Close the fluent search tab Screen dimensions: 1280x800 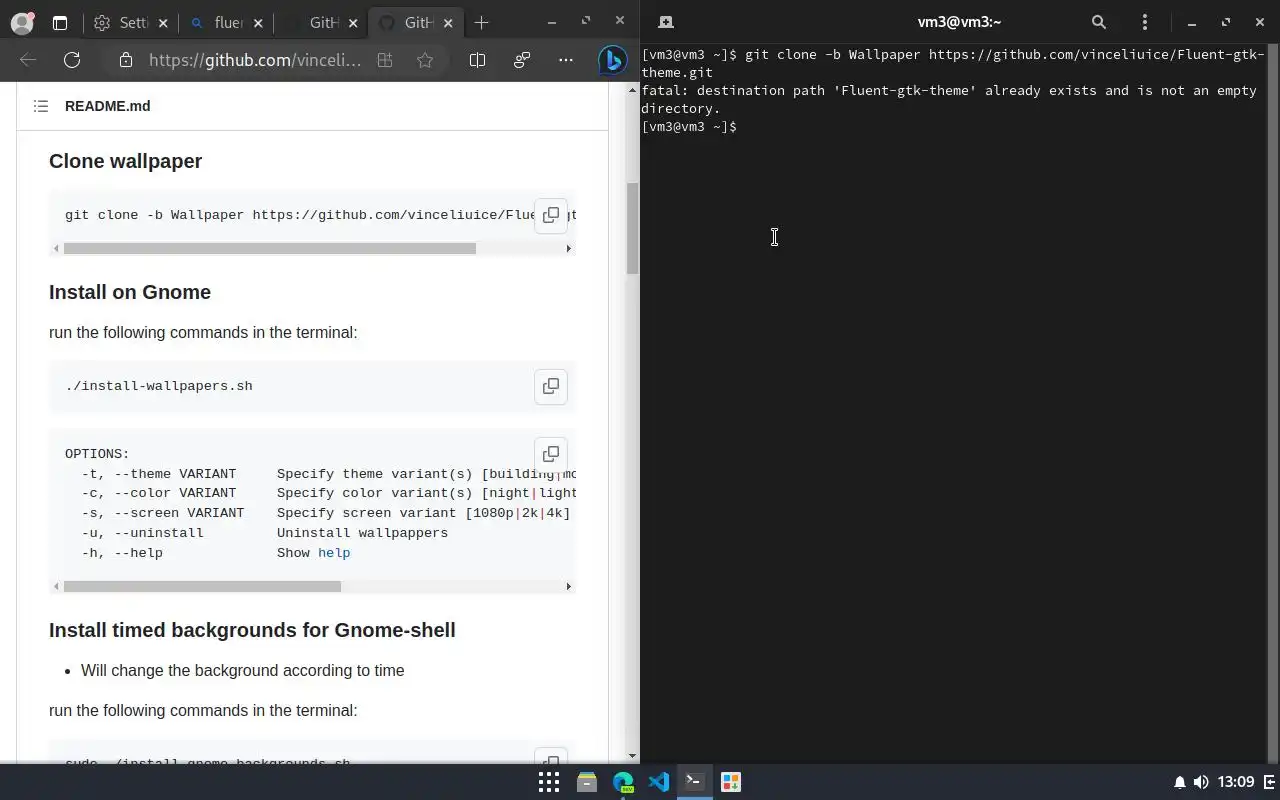pyautogui.click(x=257, y=22)
